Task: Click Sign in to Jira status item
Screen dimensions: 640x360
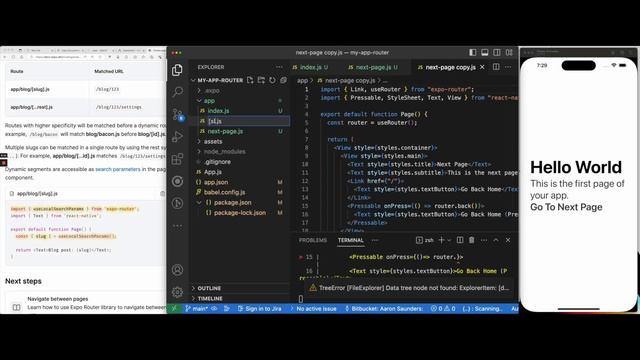Action: (260, 309)
